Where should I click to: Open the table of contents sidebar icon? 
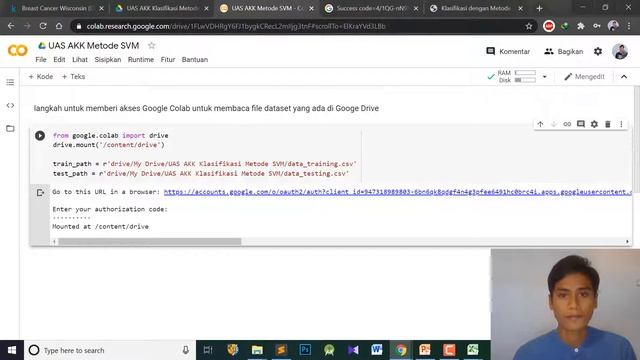pos(10,82)
